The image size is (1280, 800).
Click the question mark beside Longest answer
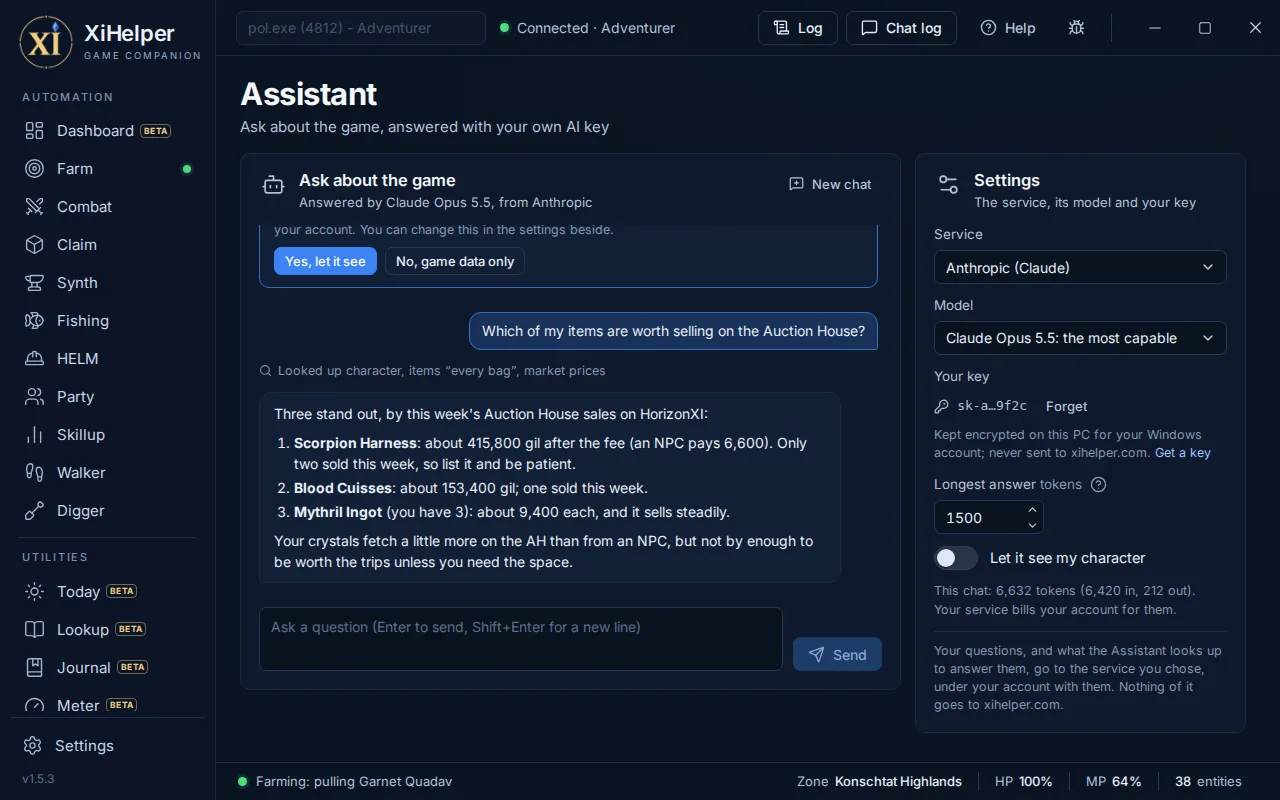[1098, 485]
